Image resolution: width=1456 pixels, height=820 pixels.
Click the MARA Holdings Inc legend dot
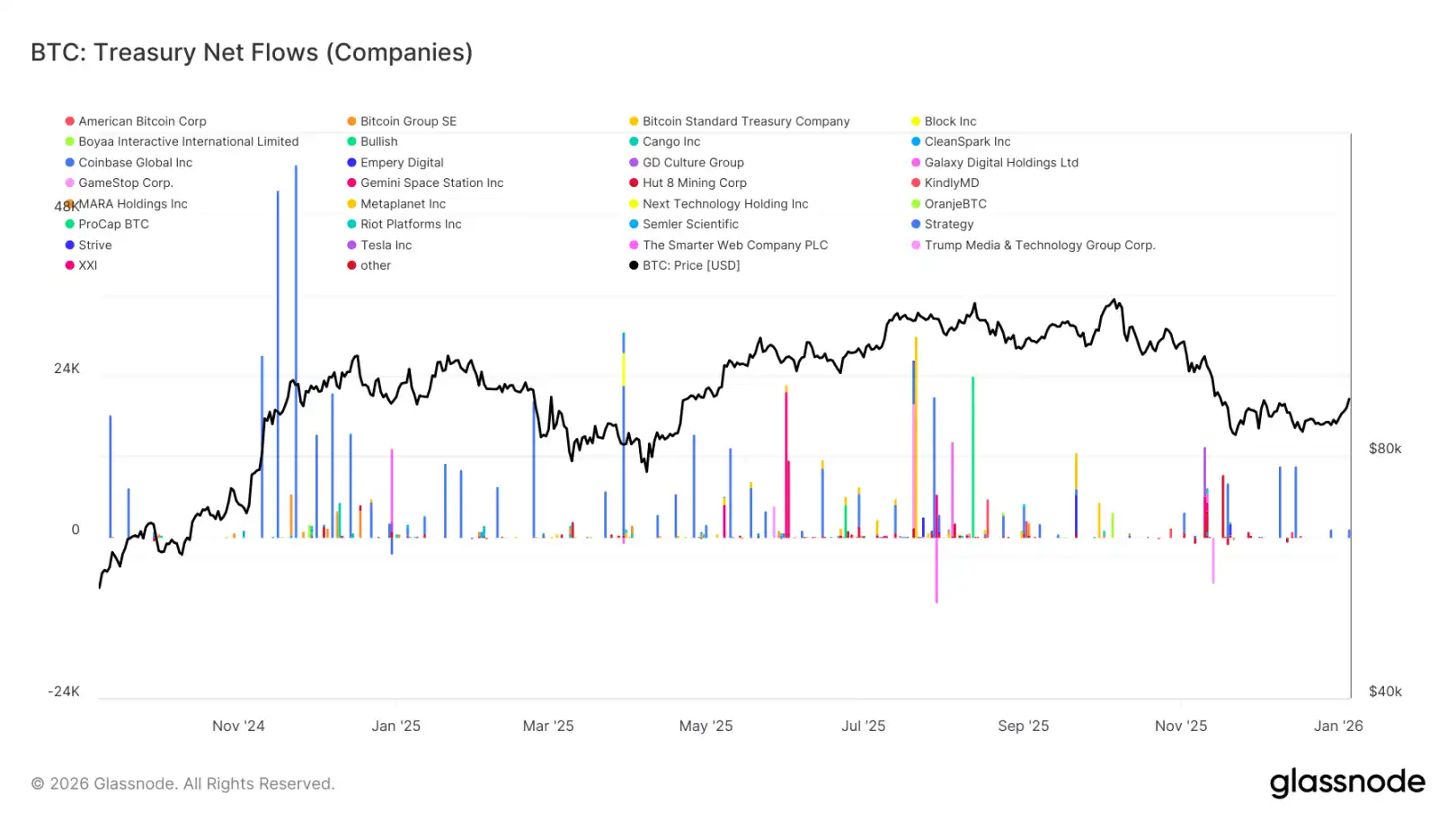point(69,203)
